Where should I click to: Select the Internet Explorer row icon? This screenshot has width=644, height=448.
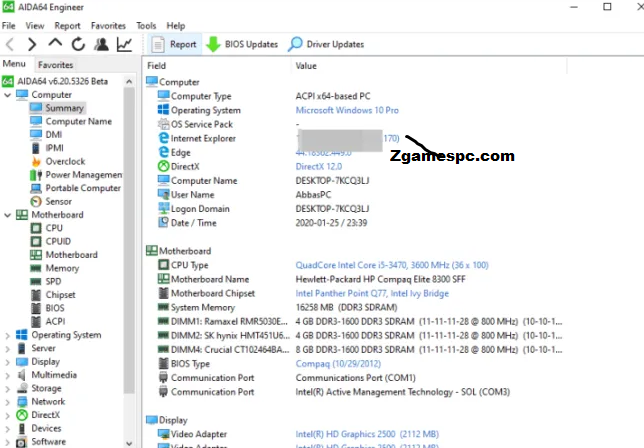[163, 138]
